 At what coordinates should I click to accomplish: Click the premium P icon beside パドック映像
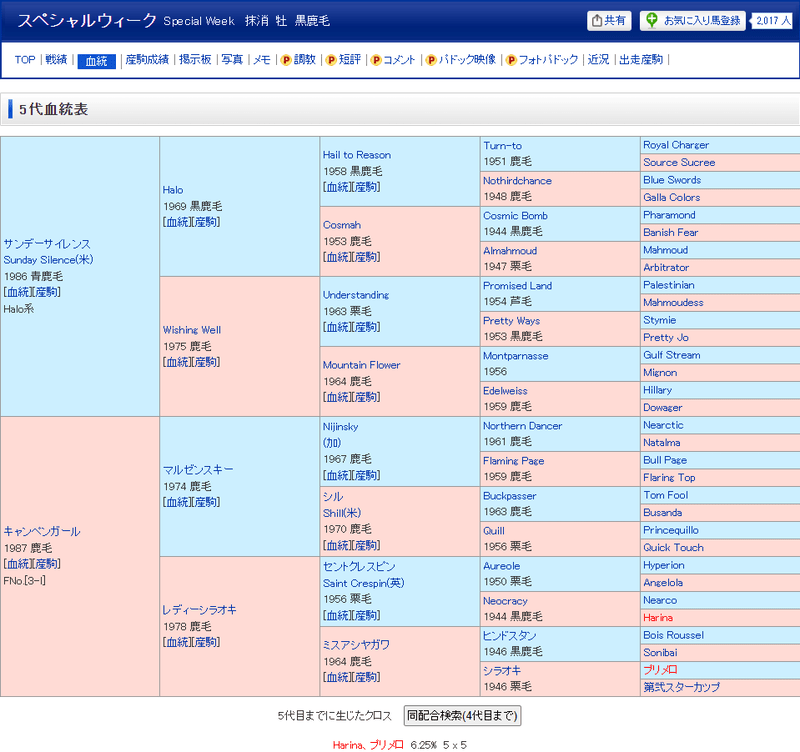(x=431, y=60)
